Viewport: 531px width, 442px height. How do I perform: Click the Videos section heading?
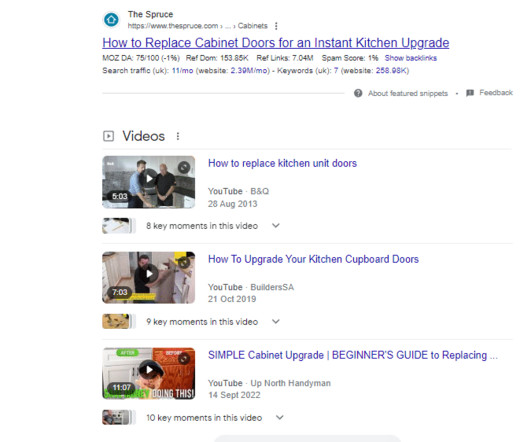coord(144,136)
